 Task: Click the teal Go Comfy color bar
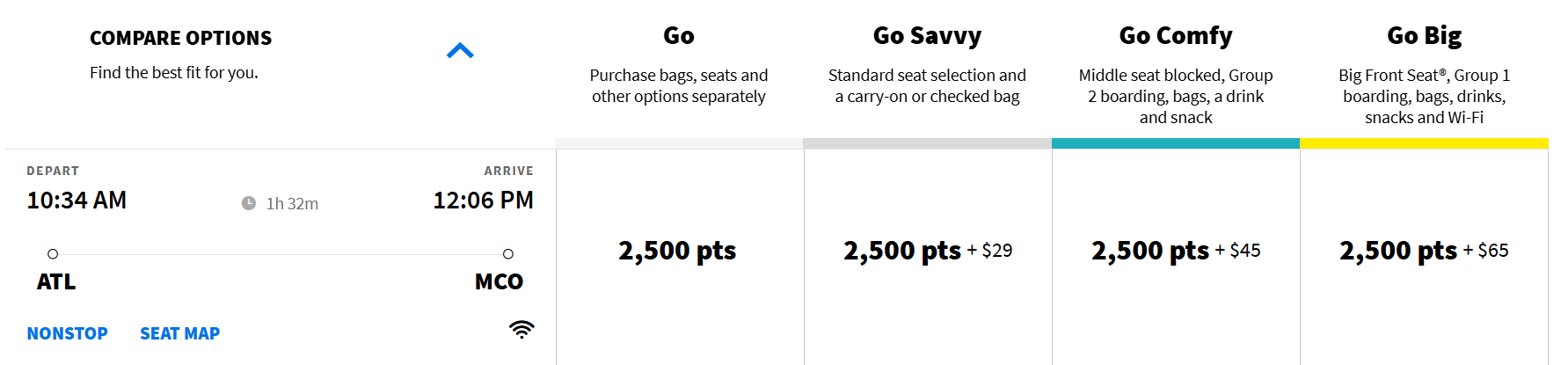(x=1175, y=143)
